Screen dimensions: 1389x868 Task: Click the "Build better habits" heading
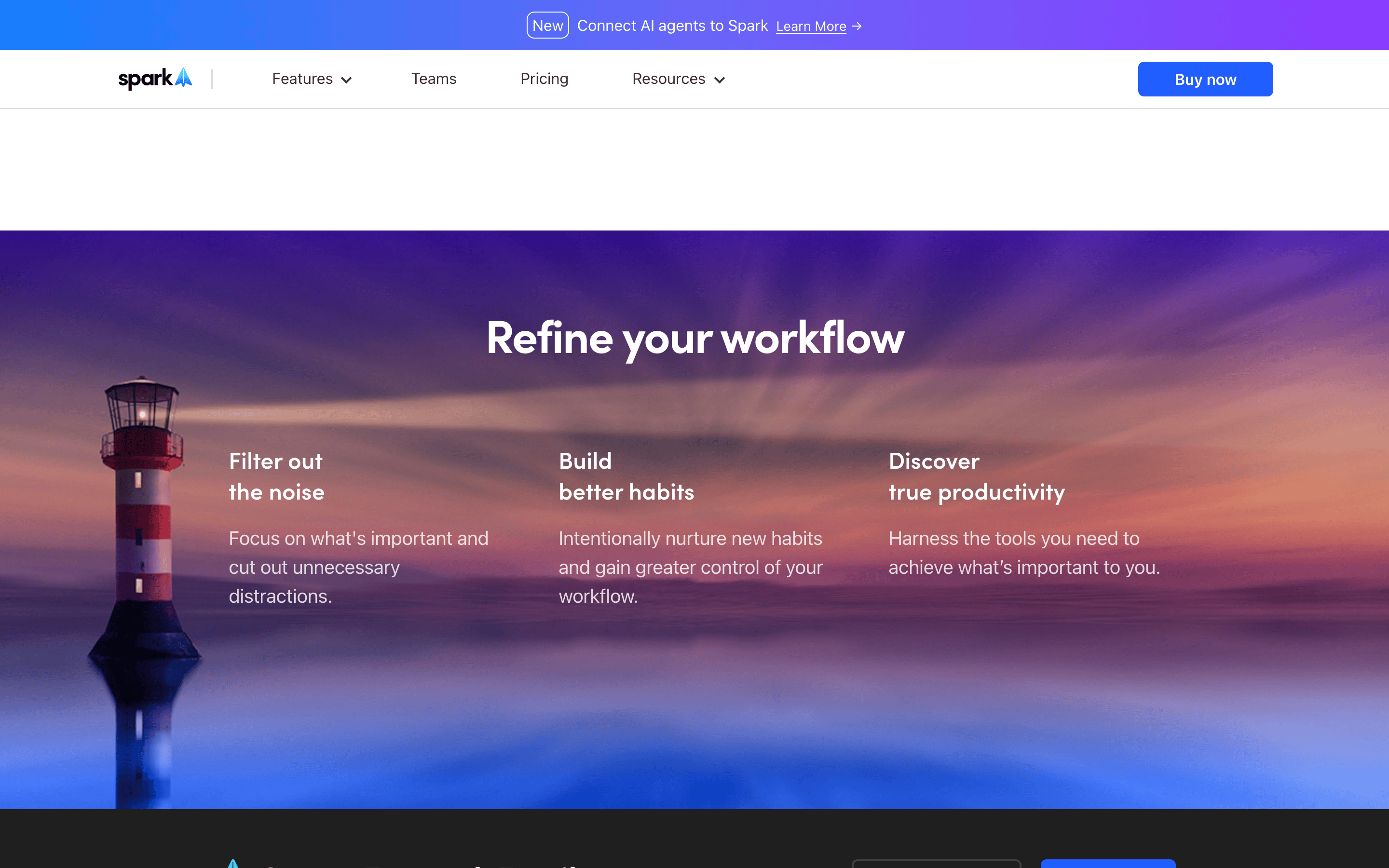tap(626, 476)
